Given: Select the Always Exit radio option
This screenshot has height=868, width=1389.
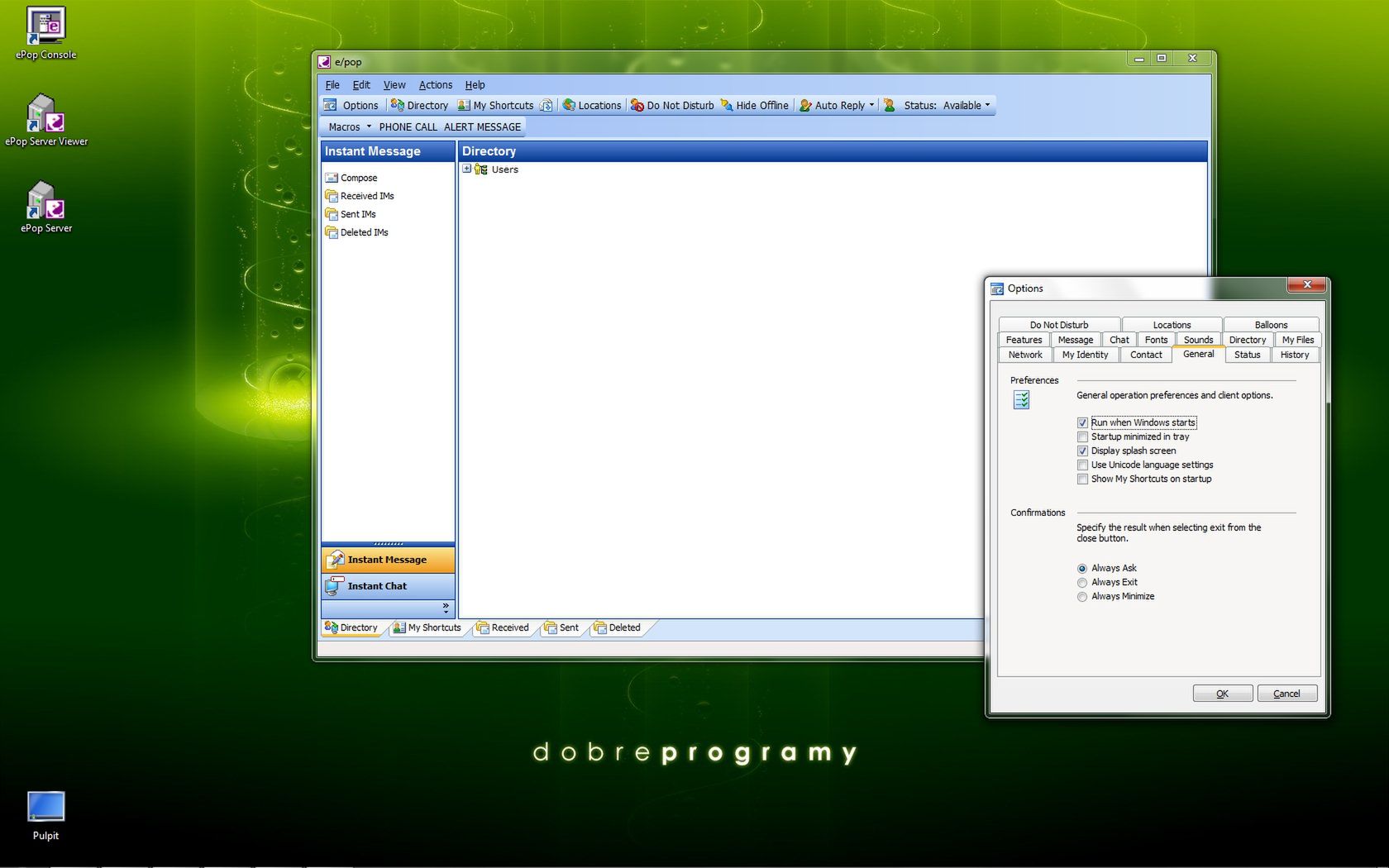Looking at the screenshot, I should (1082, 583).
